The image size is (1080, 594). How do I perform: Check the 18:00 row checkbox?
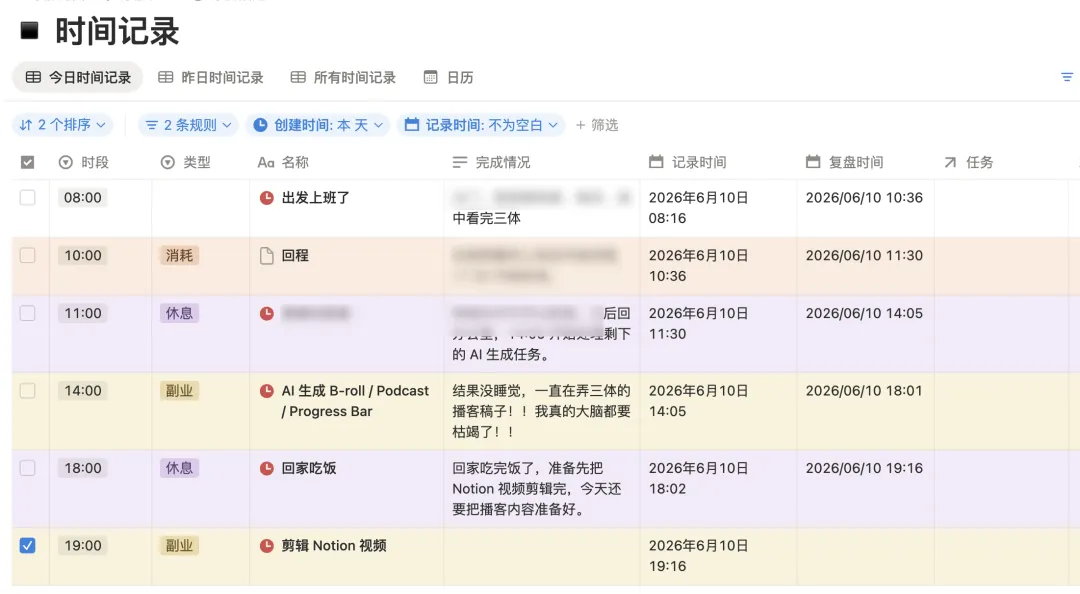click(x=28, y=468)
